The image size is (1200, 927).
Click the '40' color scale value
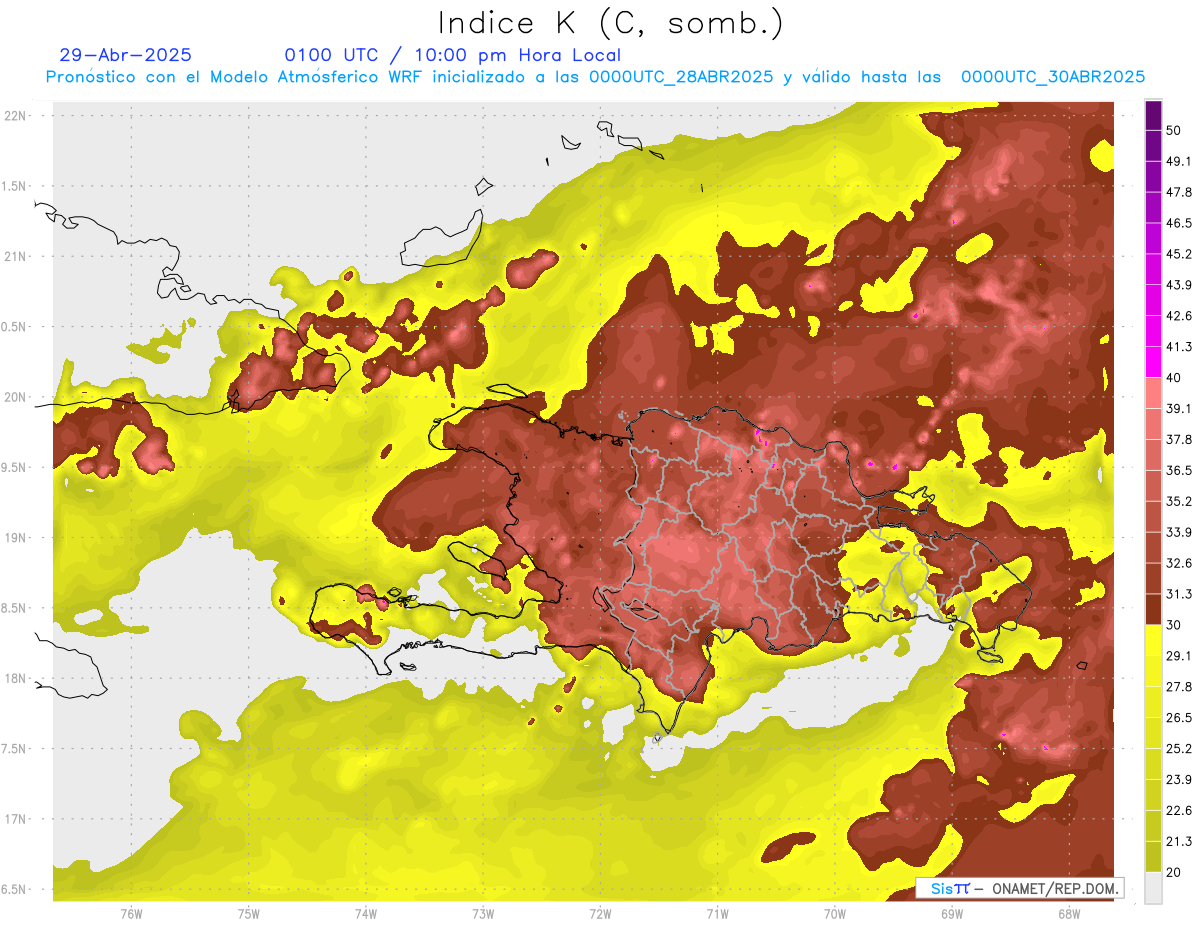pyautogui.click(x=1175, y=378)
